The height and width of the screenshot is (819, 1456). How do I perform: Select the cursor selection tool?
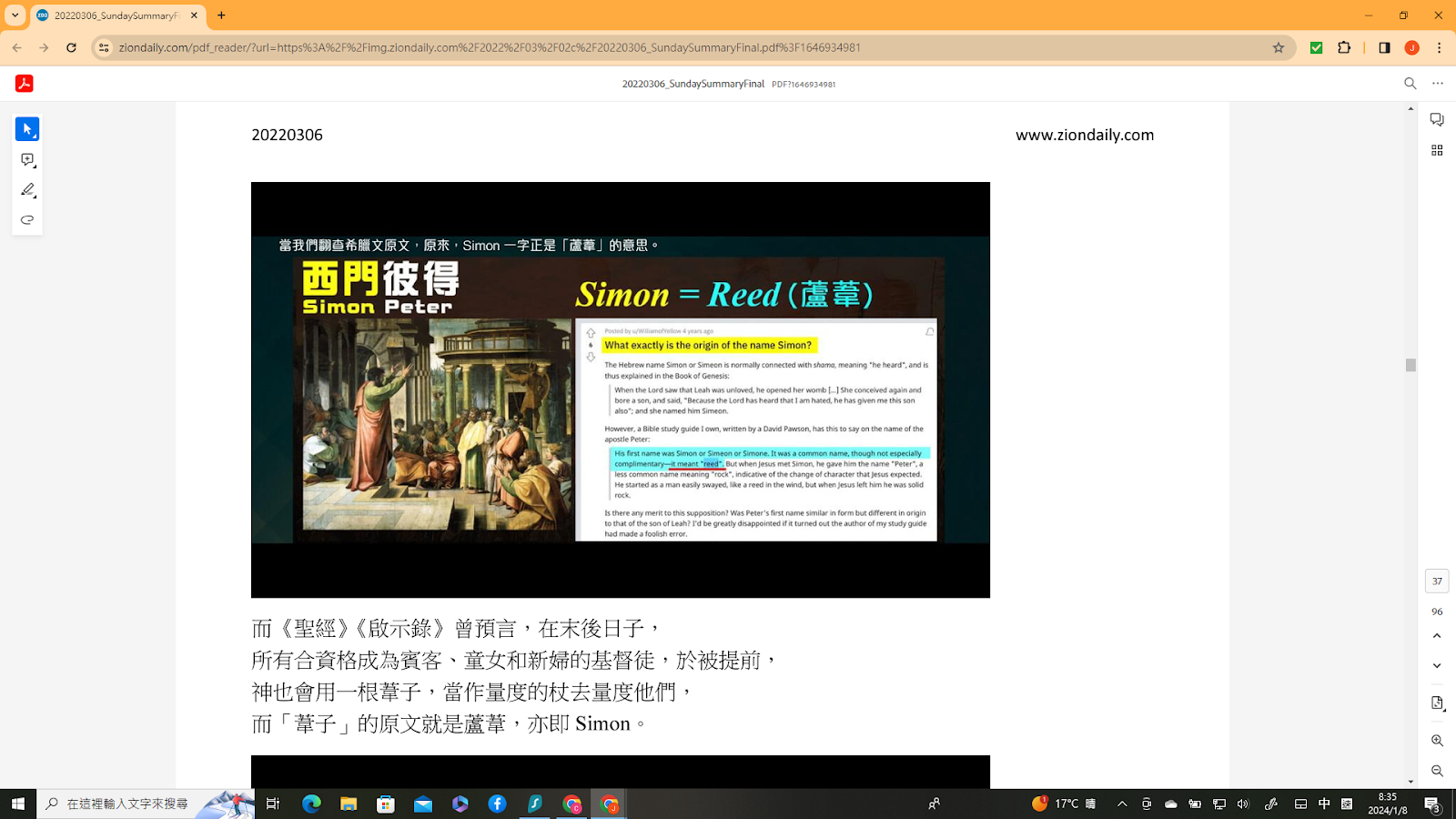point(27,129)
